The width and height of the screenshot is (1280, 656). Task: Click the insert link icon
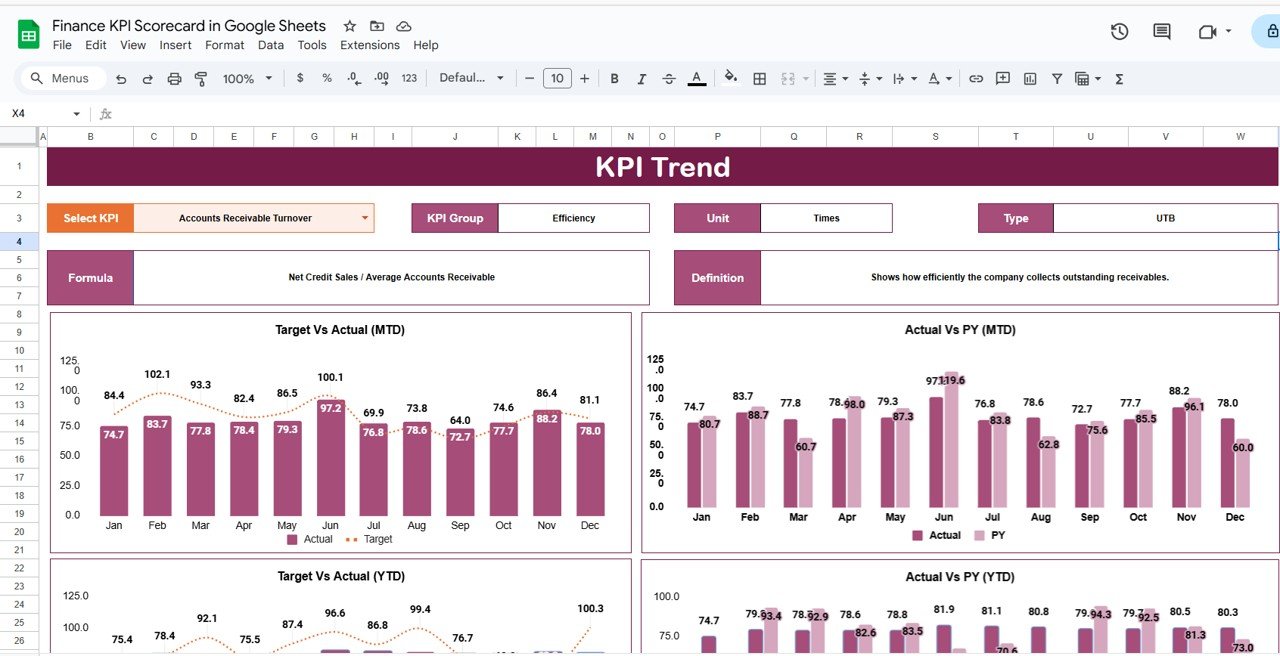coord(976,79)
